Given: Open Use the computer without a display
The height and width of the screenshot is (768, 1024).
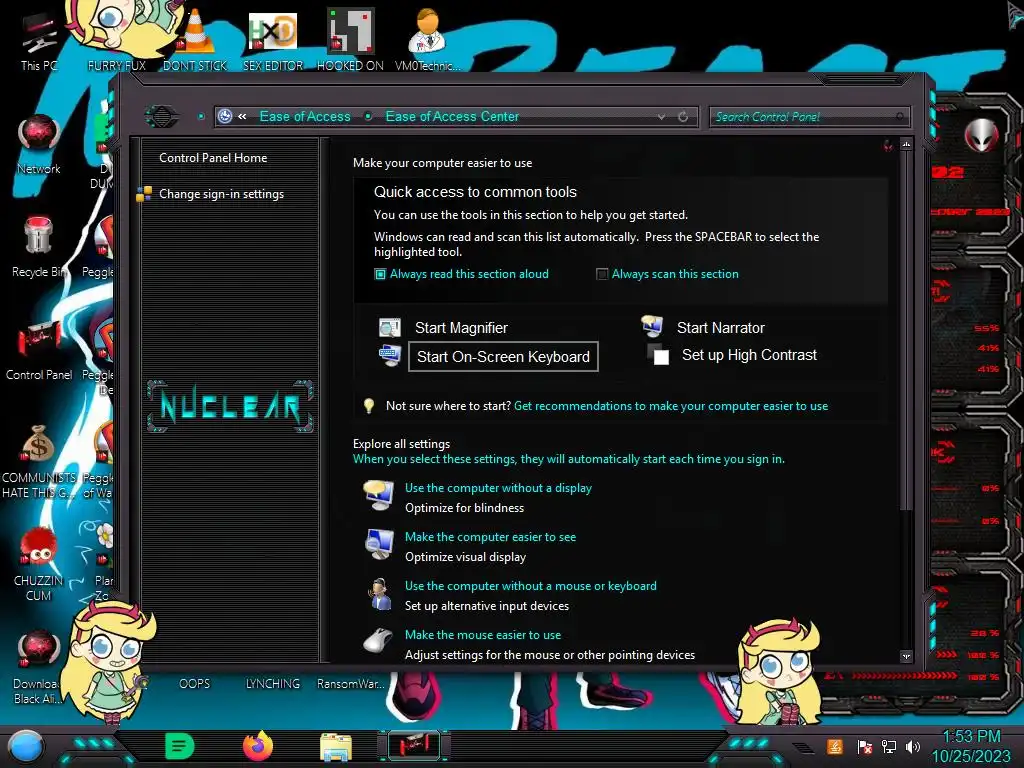Looking at the screenshot, I should (x=498, y=488).
